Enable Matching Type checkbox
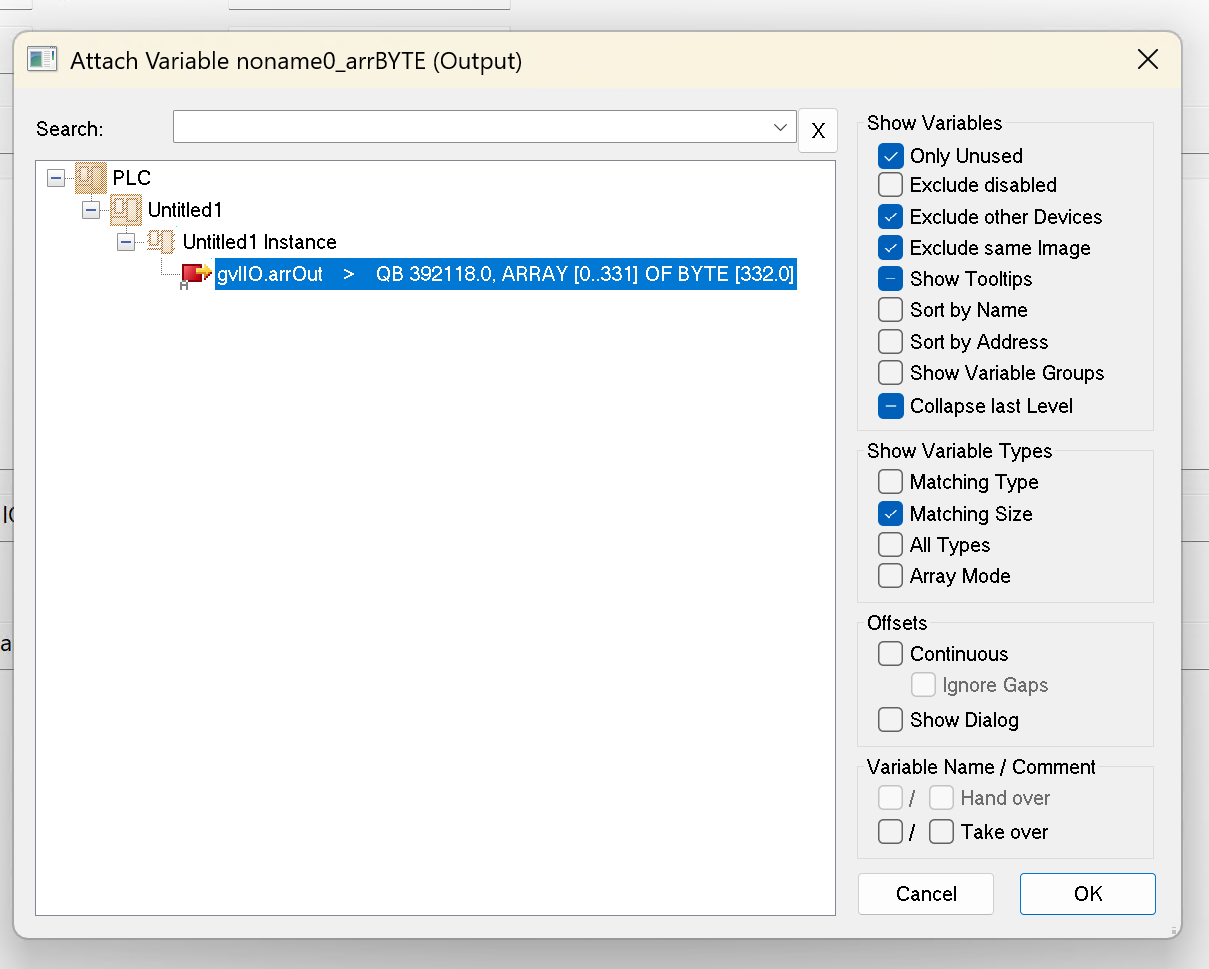1209x969 pixels. point(890,482)
